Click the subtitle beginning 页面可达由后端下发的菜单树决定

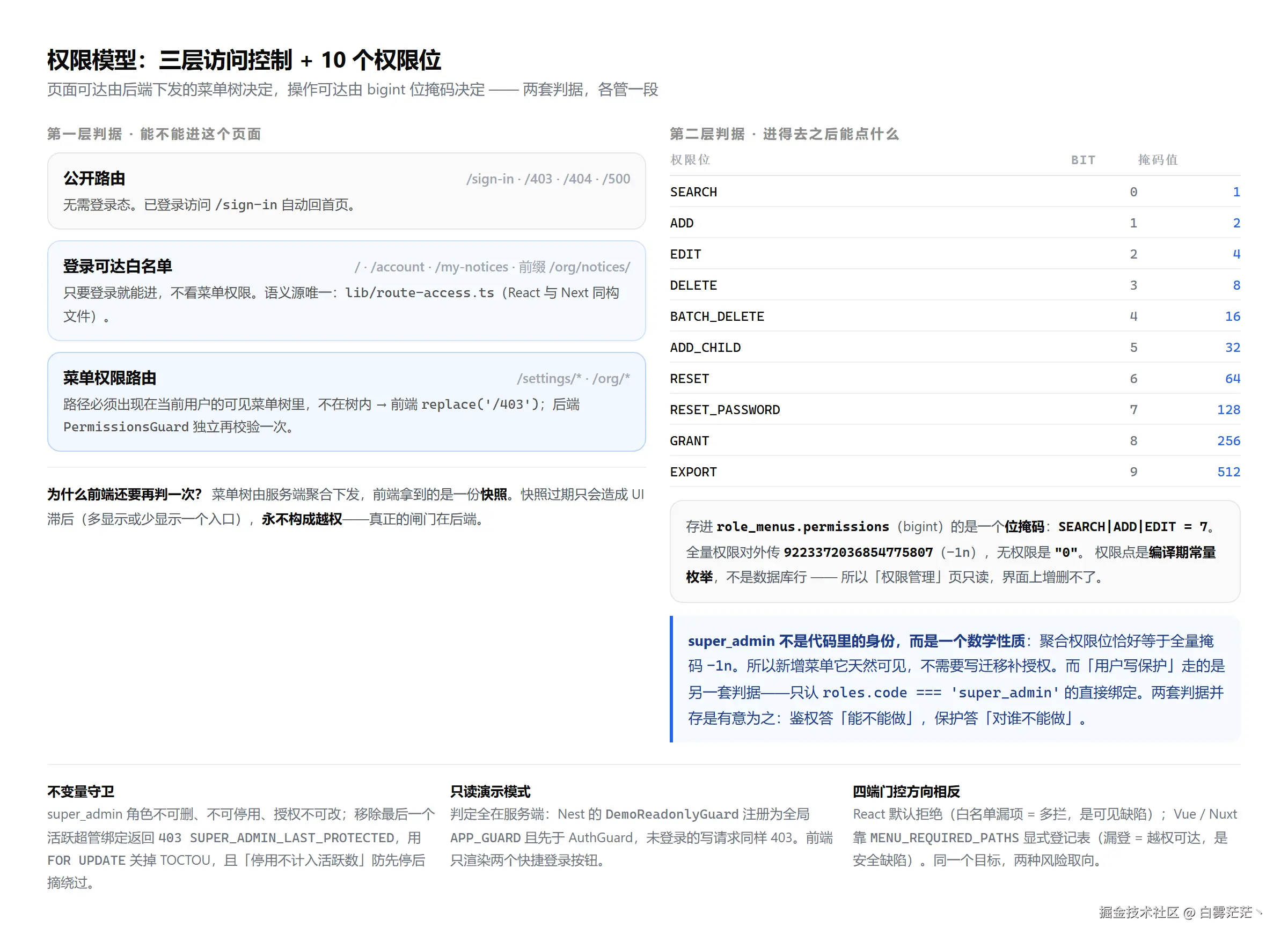point(353,90)
